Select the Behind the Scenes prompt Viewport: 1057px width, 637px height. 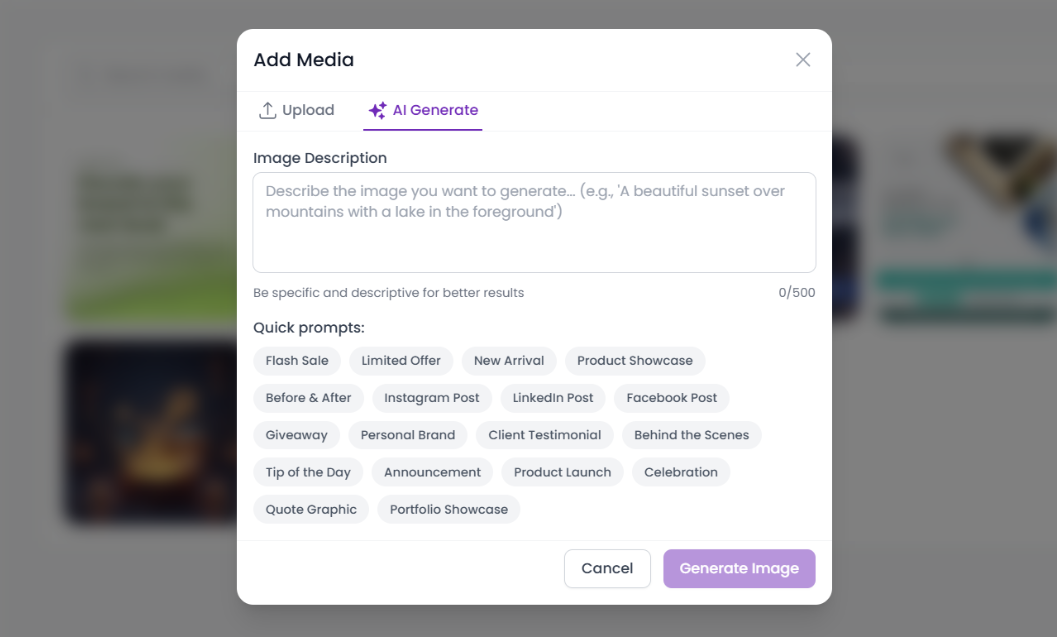[692, 435]
